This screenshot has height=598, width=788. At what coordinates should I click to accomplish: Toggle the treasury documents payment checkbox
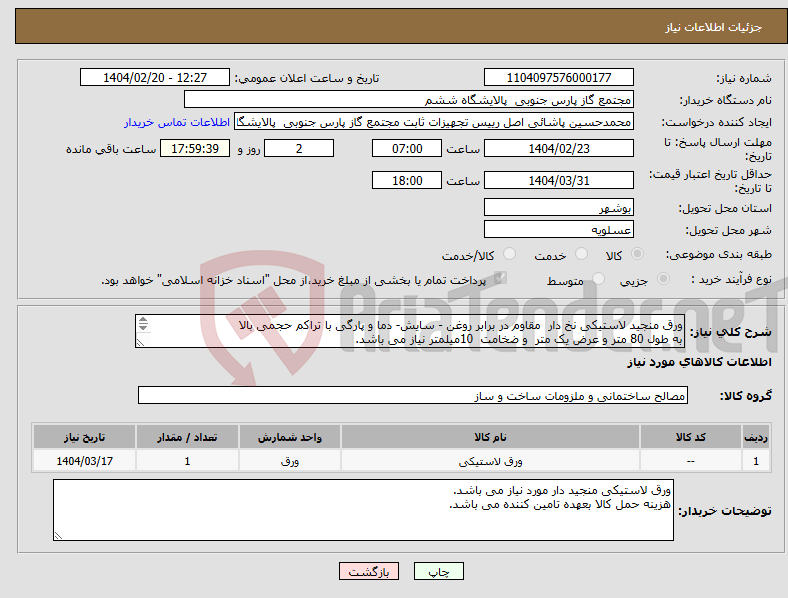coord(500,278)
